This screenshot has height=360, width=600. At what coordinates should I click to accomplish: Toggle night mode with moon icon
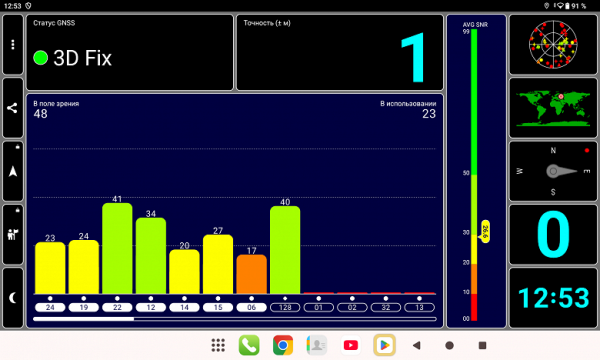tap(13, 298)
